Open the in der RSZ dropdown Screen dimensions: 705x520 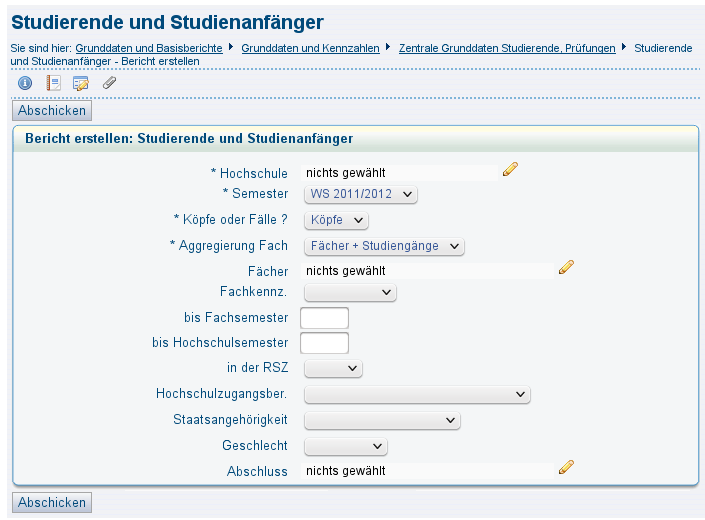333,368
